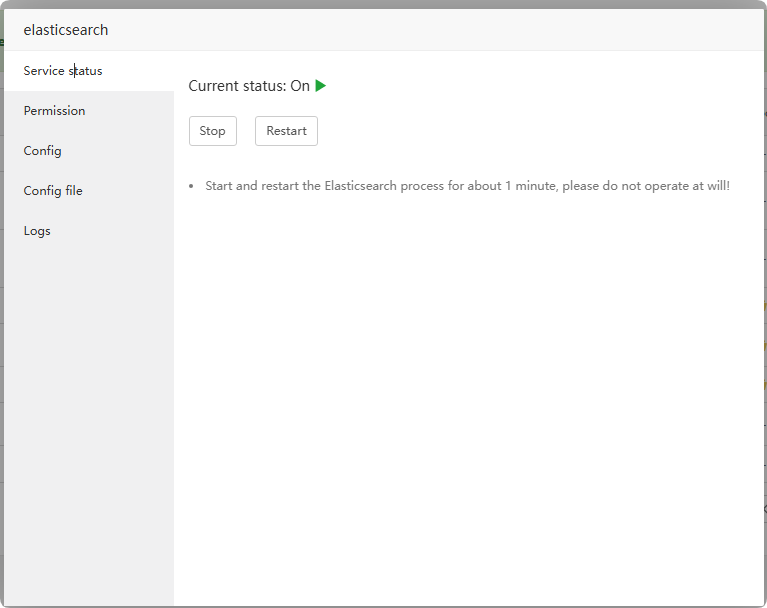Restart the Elasticsearch service
Image resolution: width=767 pixels, height=608 pixels.
point(286,131)
